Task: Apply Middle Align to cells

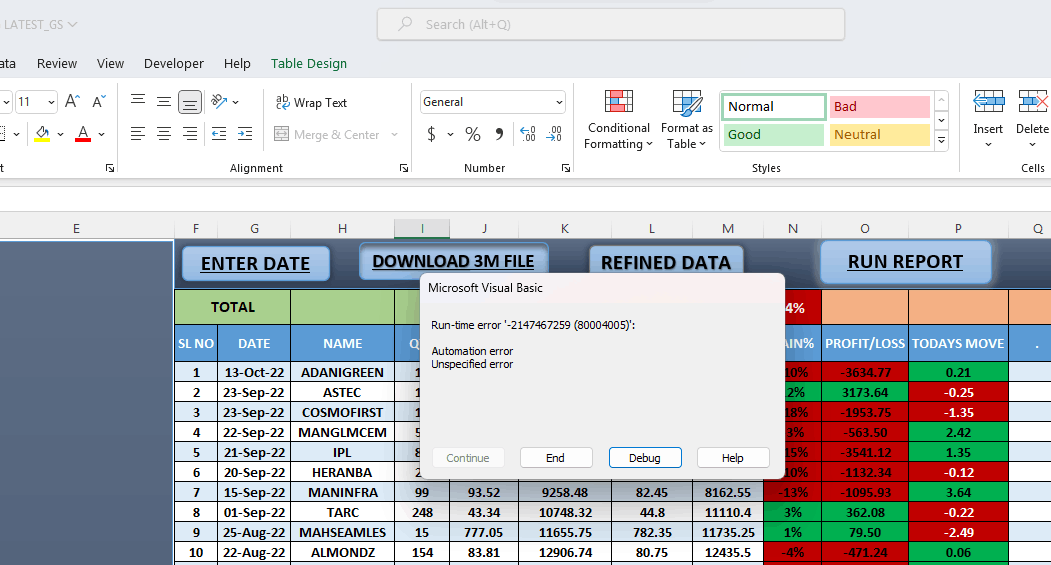Action: pyautogui.click(x=164, y=102)
